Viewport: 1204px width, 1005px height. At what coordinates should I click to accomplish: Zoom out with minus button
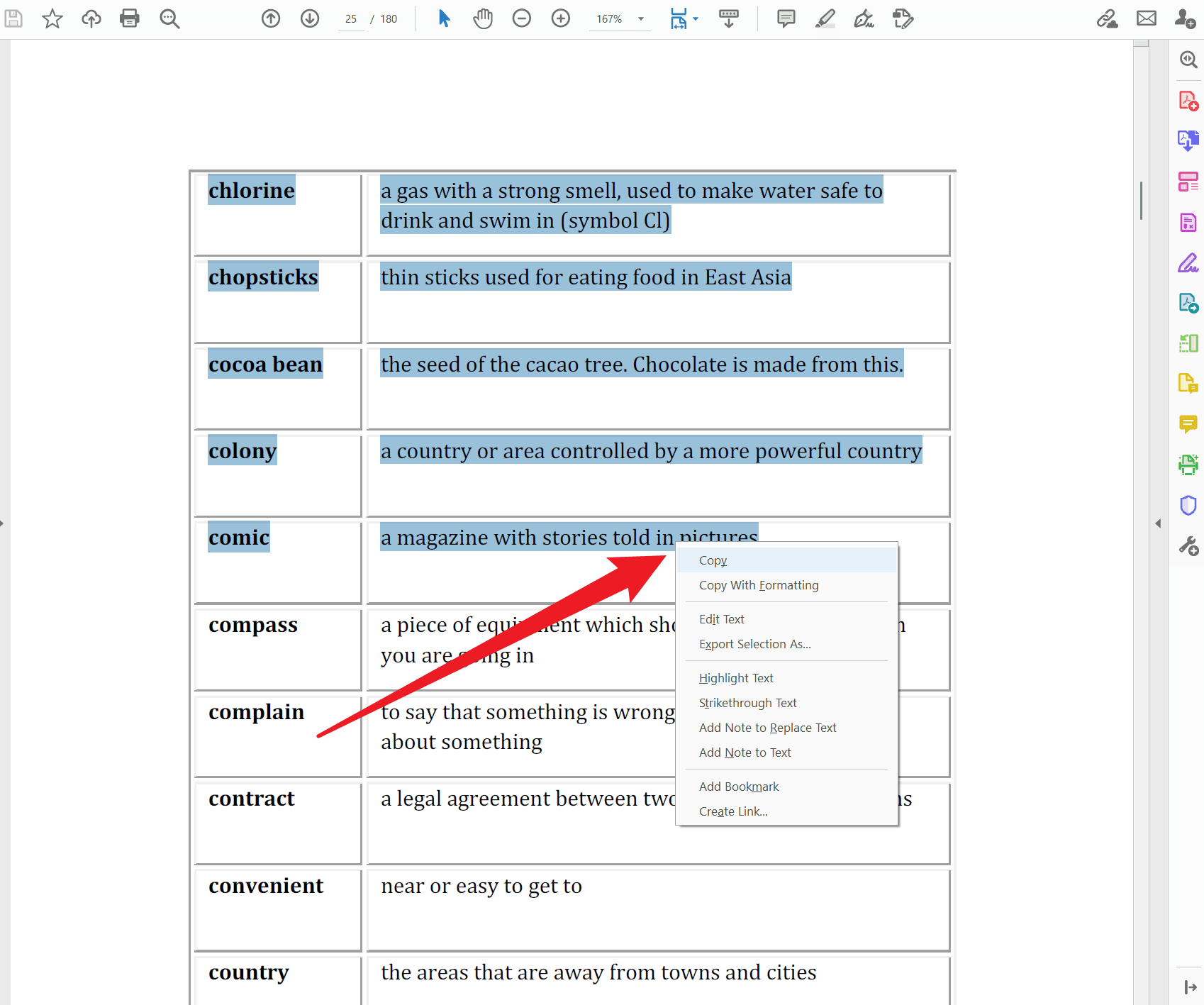(x=522, y=18)
